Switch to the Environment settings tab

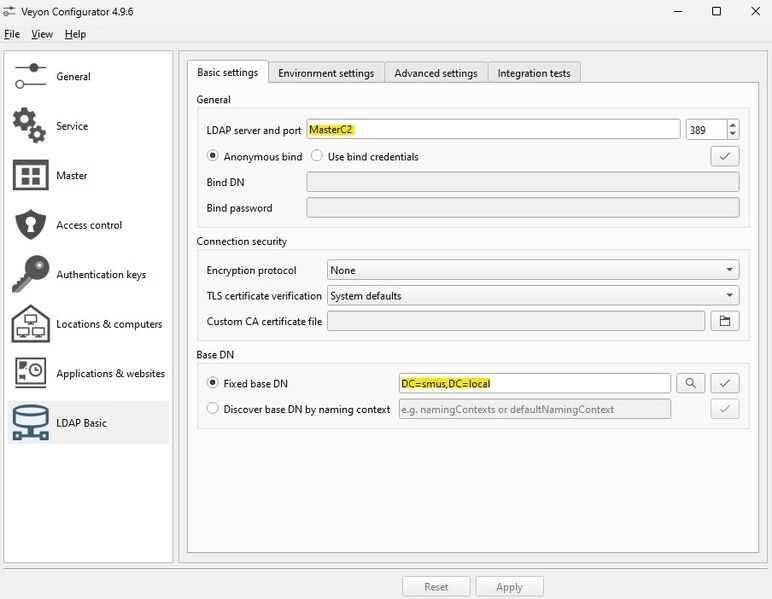(326, 73)
